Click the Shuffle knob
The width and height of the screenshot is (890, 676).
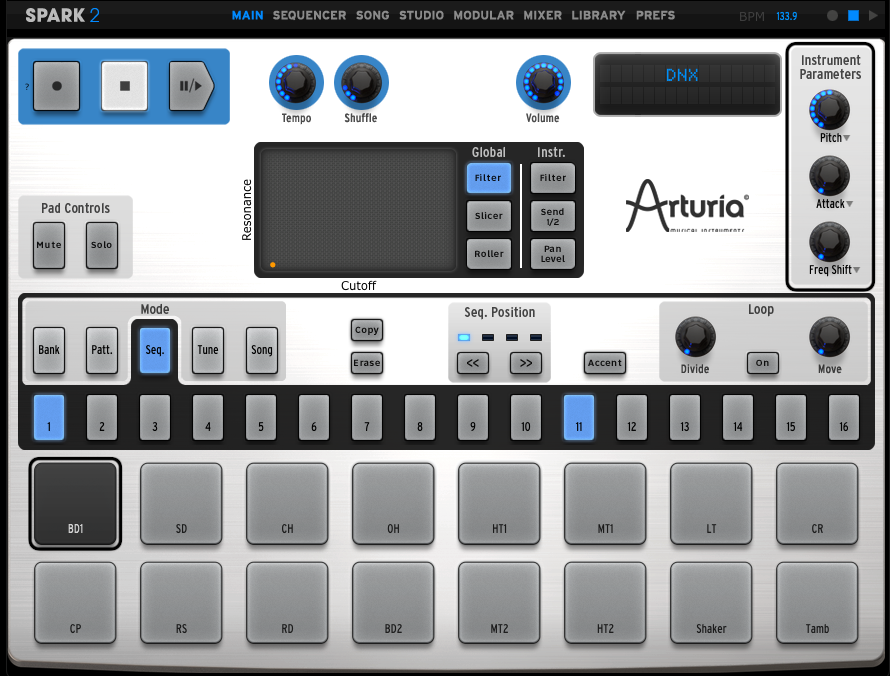tap(362, 82)
